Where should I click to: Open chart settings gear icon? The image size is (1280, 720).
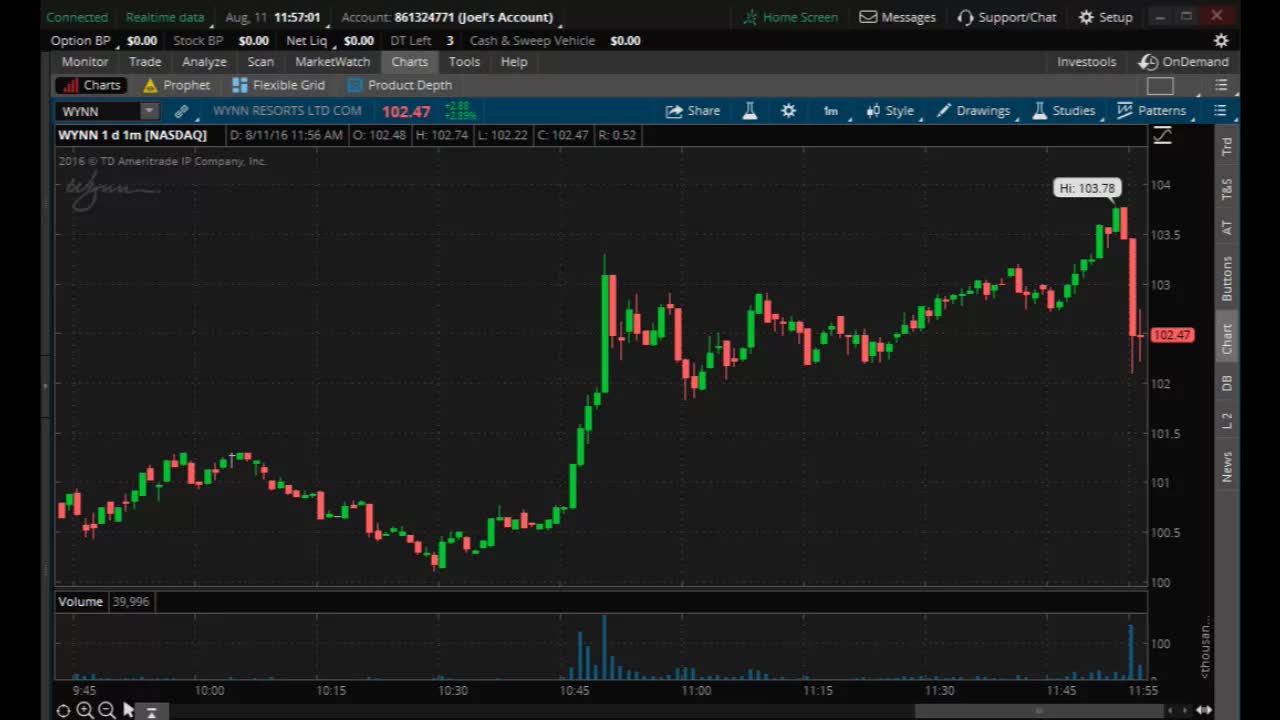[789, 111]
